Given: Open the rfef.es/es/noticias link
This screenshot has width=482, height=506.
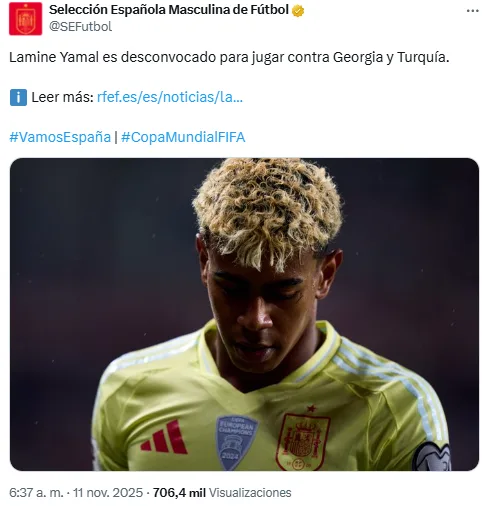Looking at the screenshot, I should pos(170,97).
